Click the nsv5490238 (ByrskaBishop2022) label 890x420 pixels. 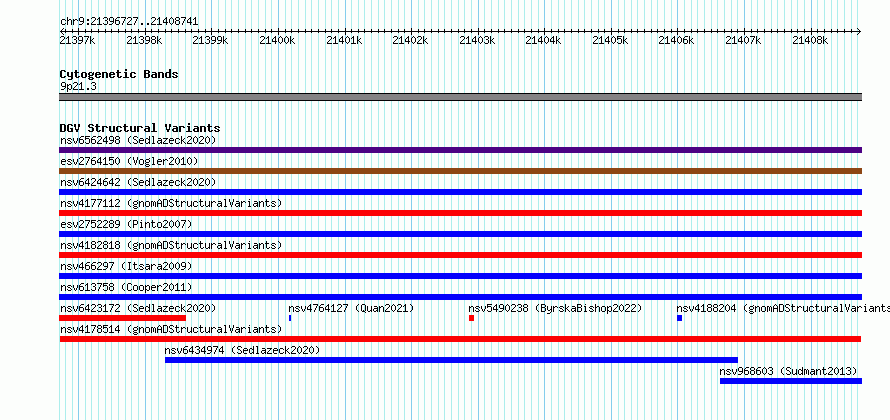point(555,308)
